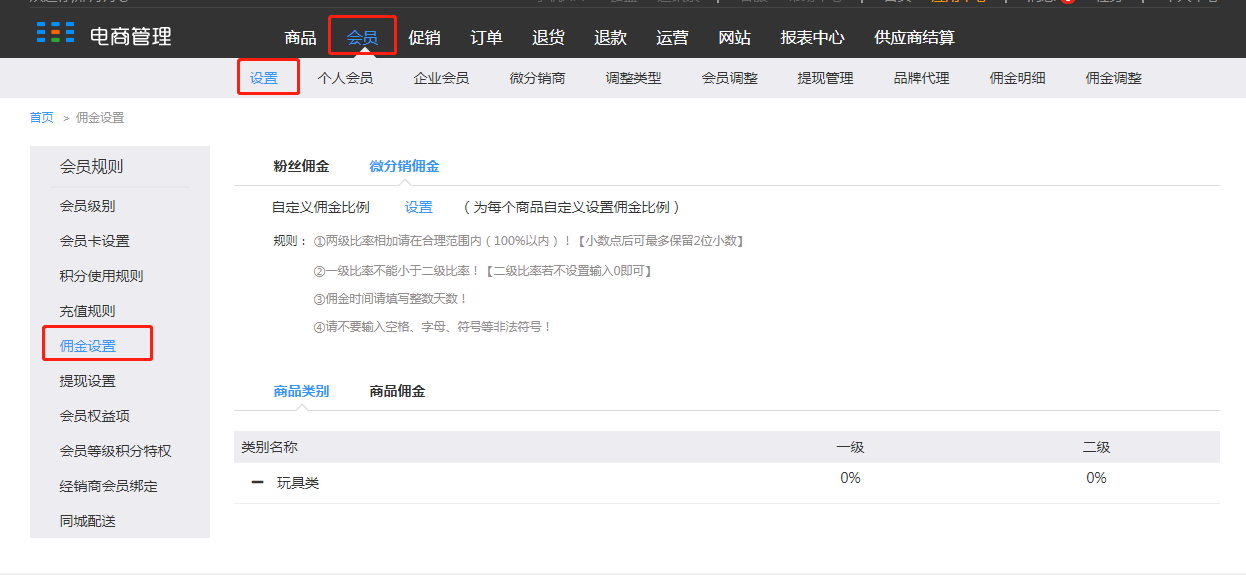Go to 企业会员 submenu

[x=441, y=77]
